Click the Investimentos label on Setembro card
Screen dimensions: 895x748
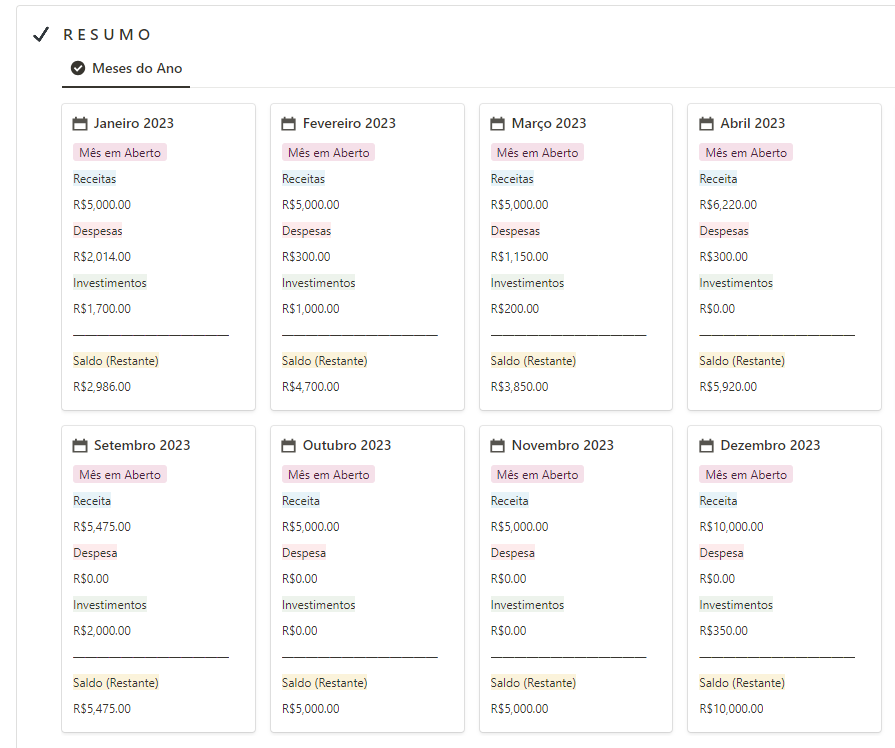click(110, 605)
